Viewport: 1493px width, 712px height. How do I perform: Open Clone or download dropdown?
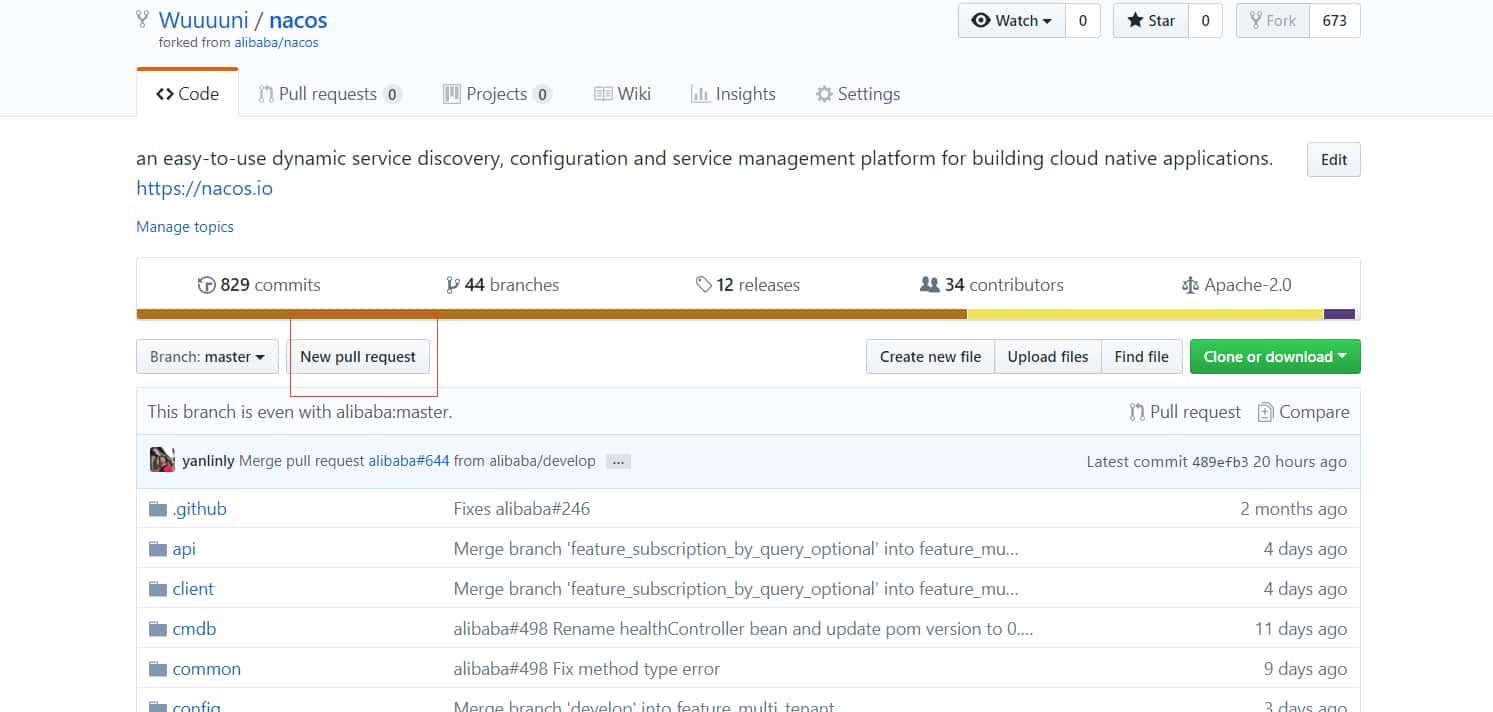pos(1275,357)
